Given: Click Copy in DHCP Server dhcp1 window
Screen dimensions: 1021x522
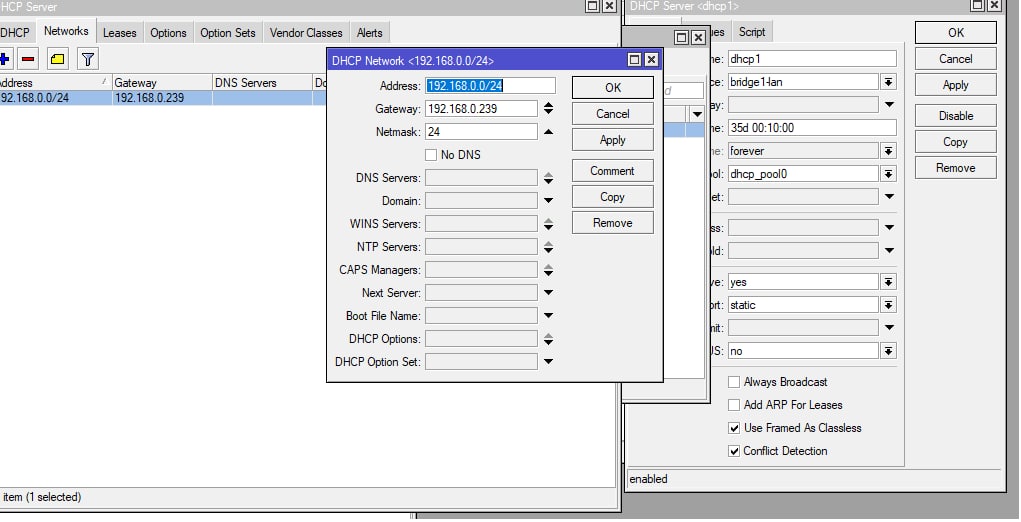Looking at the screenshot, I should (x=956, y=142).
